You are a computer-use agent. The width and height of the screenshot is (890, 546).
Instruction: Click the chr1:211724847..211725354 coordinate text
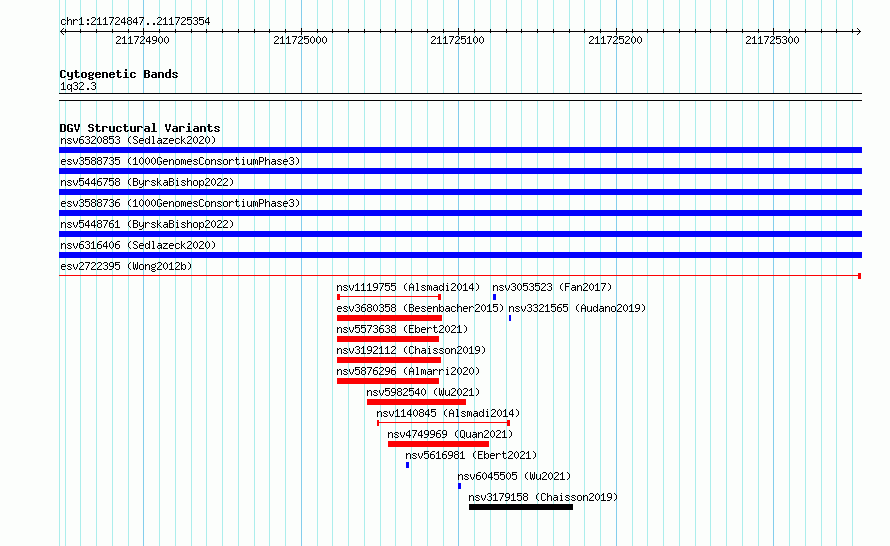pyautogui.click(x=135, y=21)
